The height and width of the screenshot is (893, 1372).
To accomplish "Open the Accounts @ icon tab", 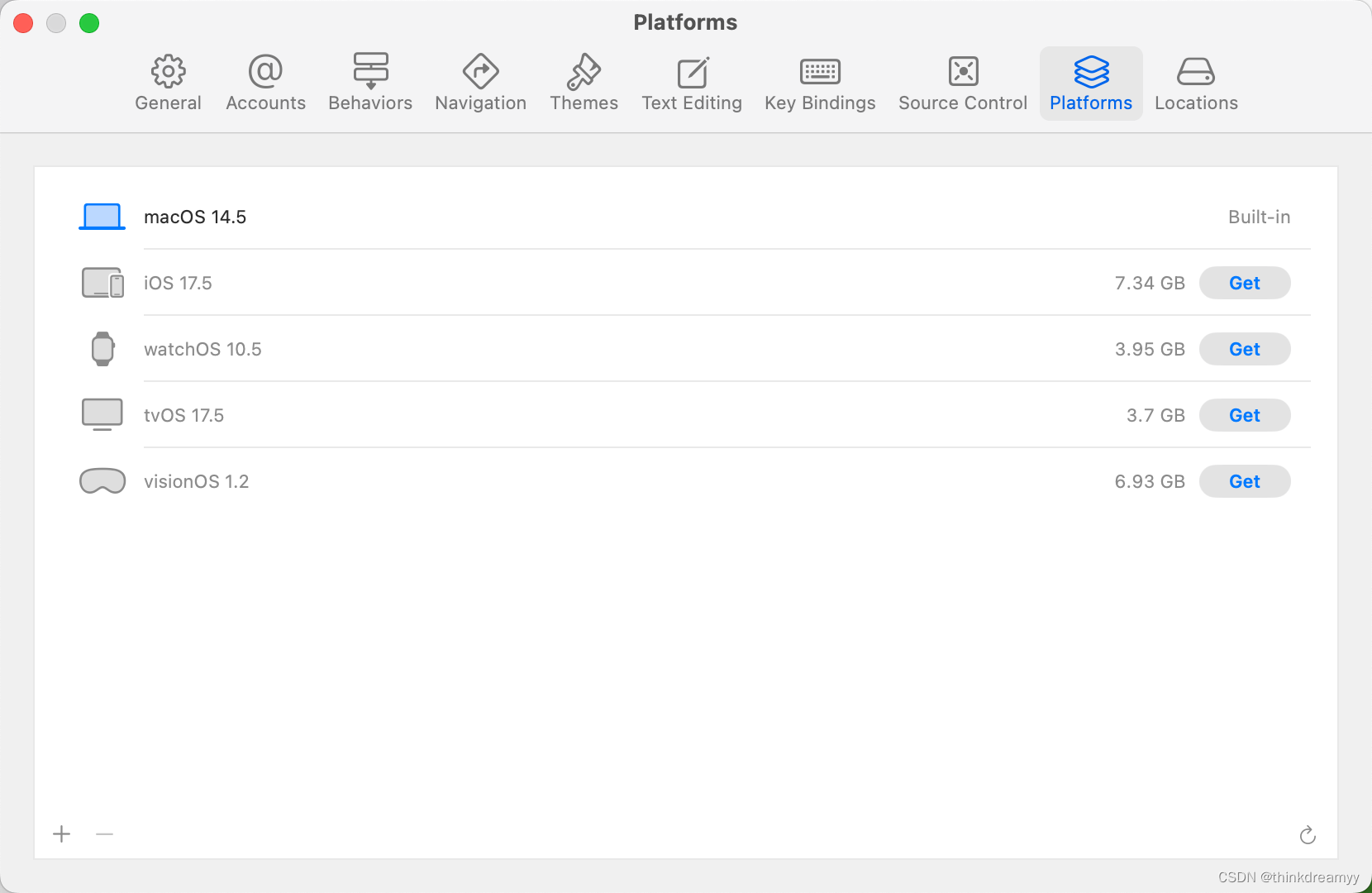I will [x=265, y=72].
